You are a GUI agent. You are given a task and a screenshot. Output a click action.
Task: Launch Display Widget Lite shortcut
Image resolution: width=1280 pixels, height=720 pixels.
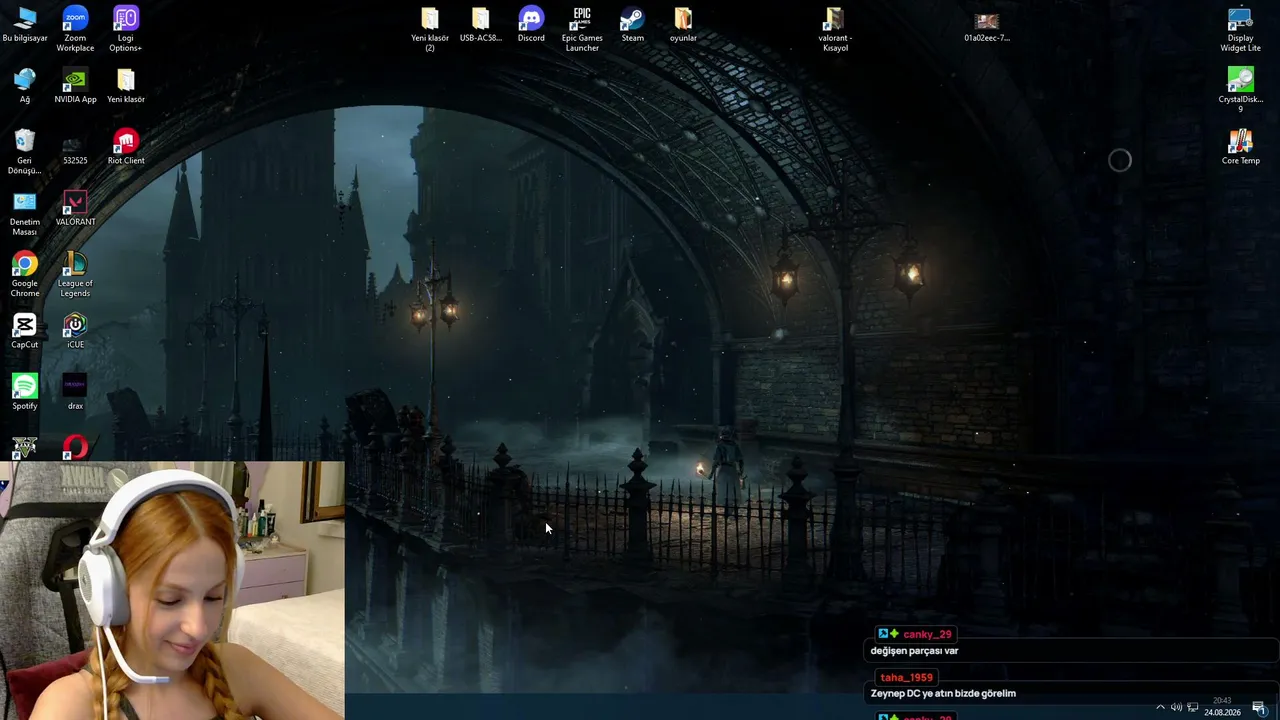[x=1240, y=29]
